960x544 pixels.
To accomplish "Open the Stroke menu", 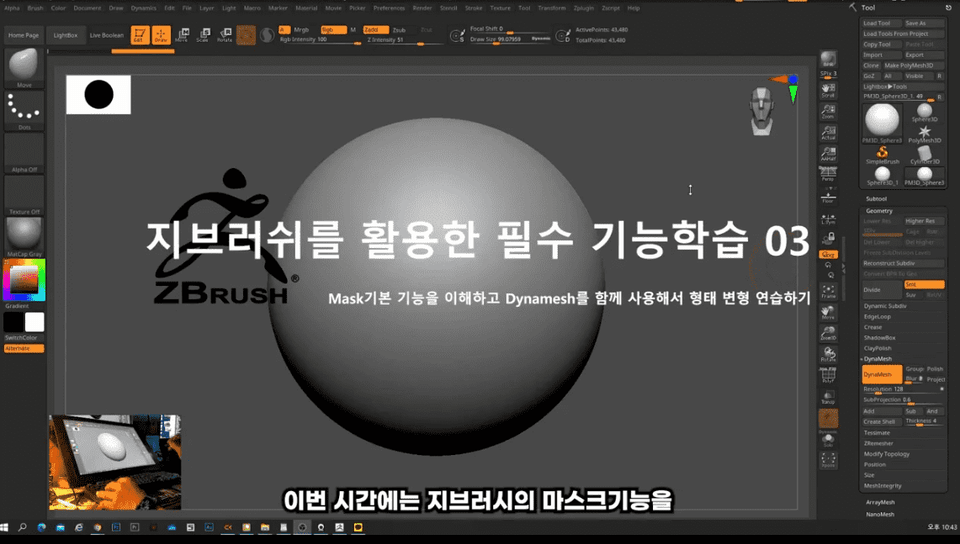I will [473, 7].
